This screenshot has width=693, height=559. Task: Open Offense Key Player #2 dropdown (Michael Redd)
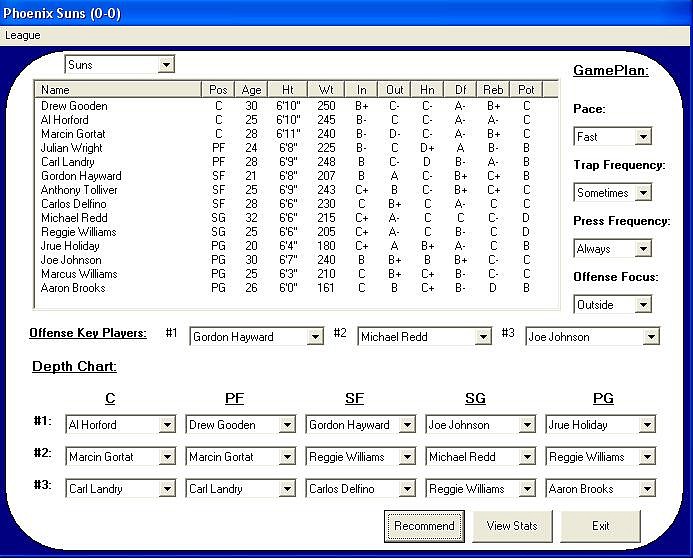click(425, 337)
